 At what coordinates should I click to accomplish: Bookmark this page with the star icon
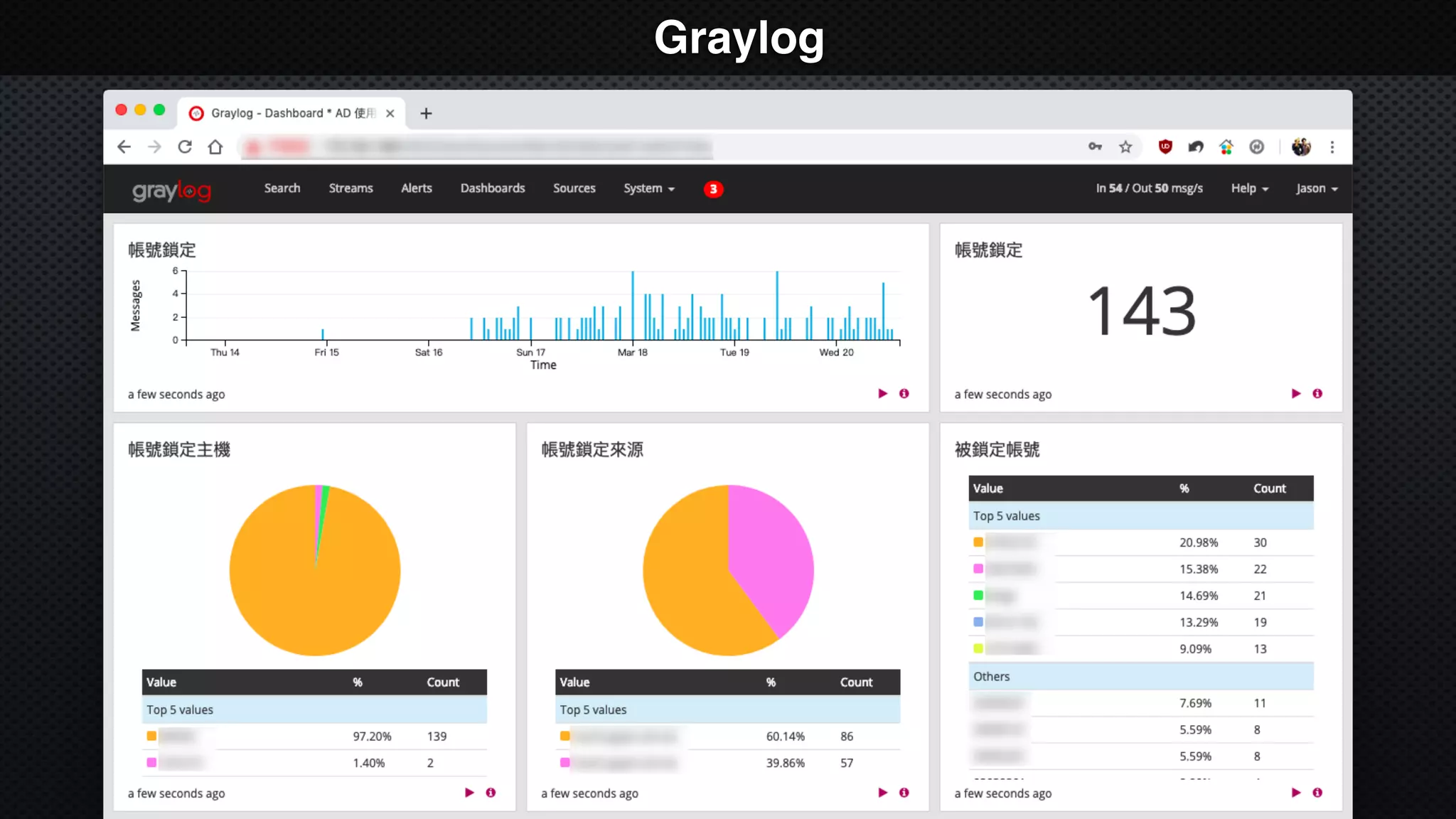point(1125,147)
